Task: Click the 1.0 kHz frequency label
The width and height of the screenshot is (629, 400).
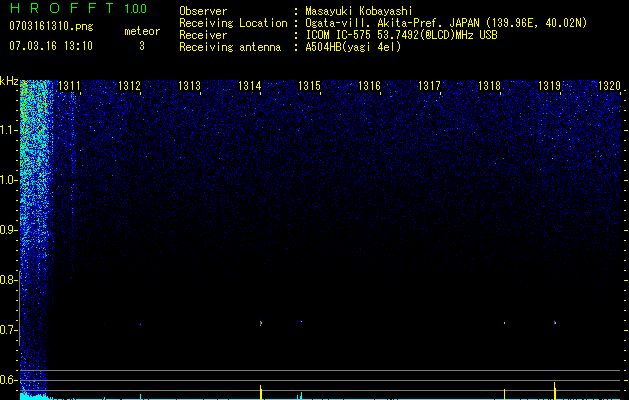Action: (8, 180)
